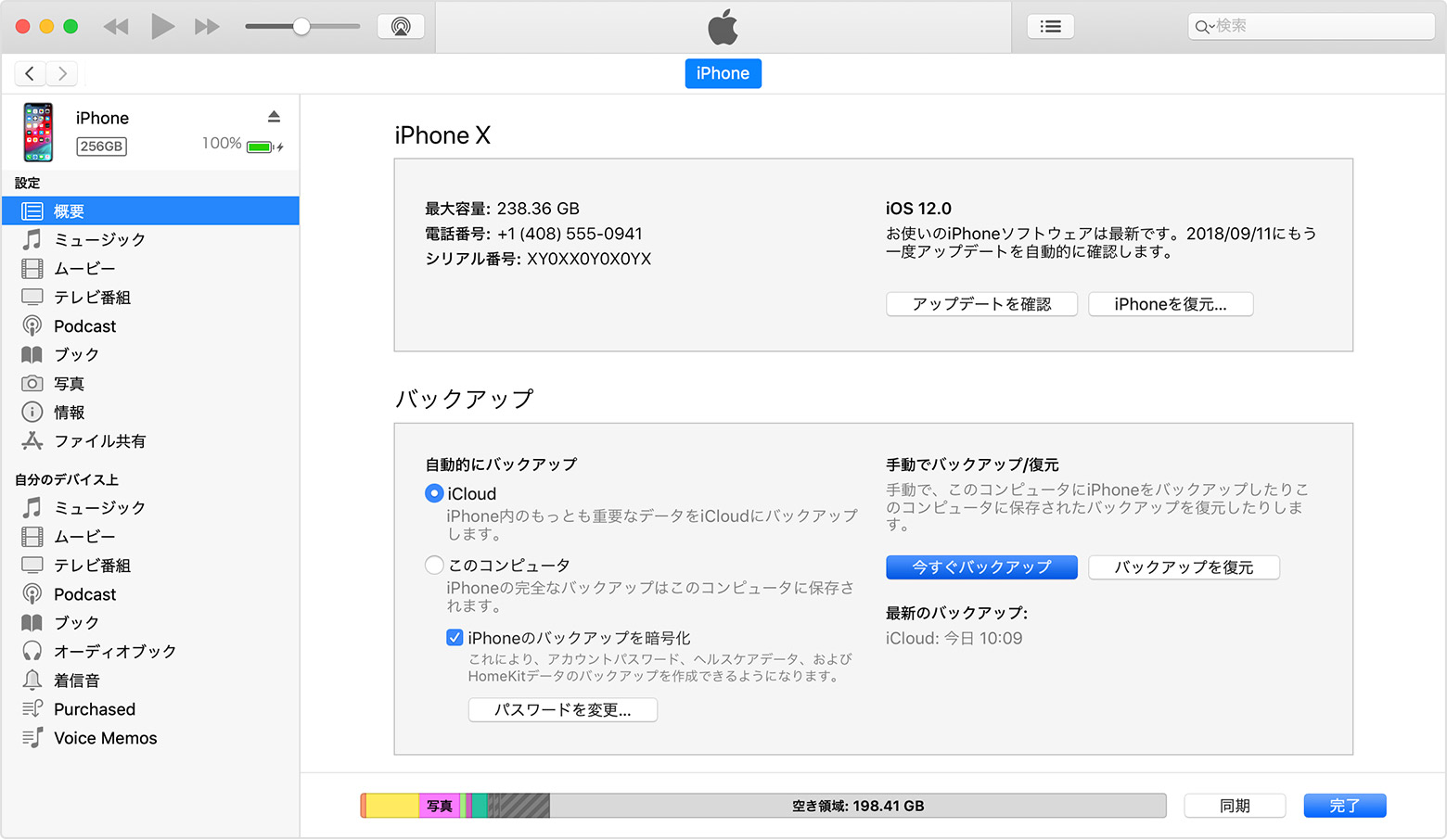Eject the connected iPhone
The height and width of the screenshot is (840, 1447).
[x=274, y=115]
